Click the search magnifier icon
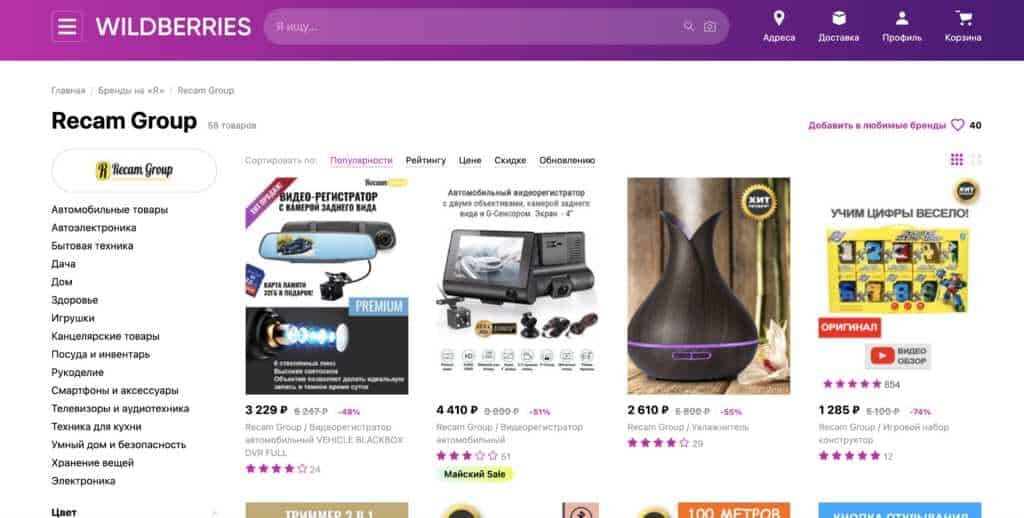 (x=688, y=27)
